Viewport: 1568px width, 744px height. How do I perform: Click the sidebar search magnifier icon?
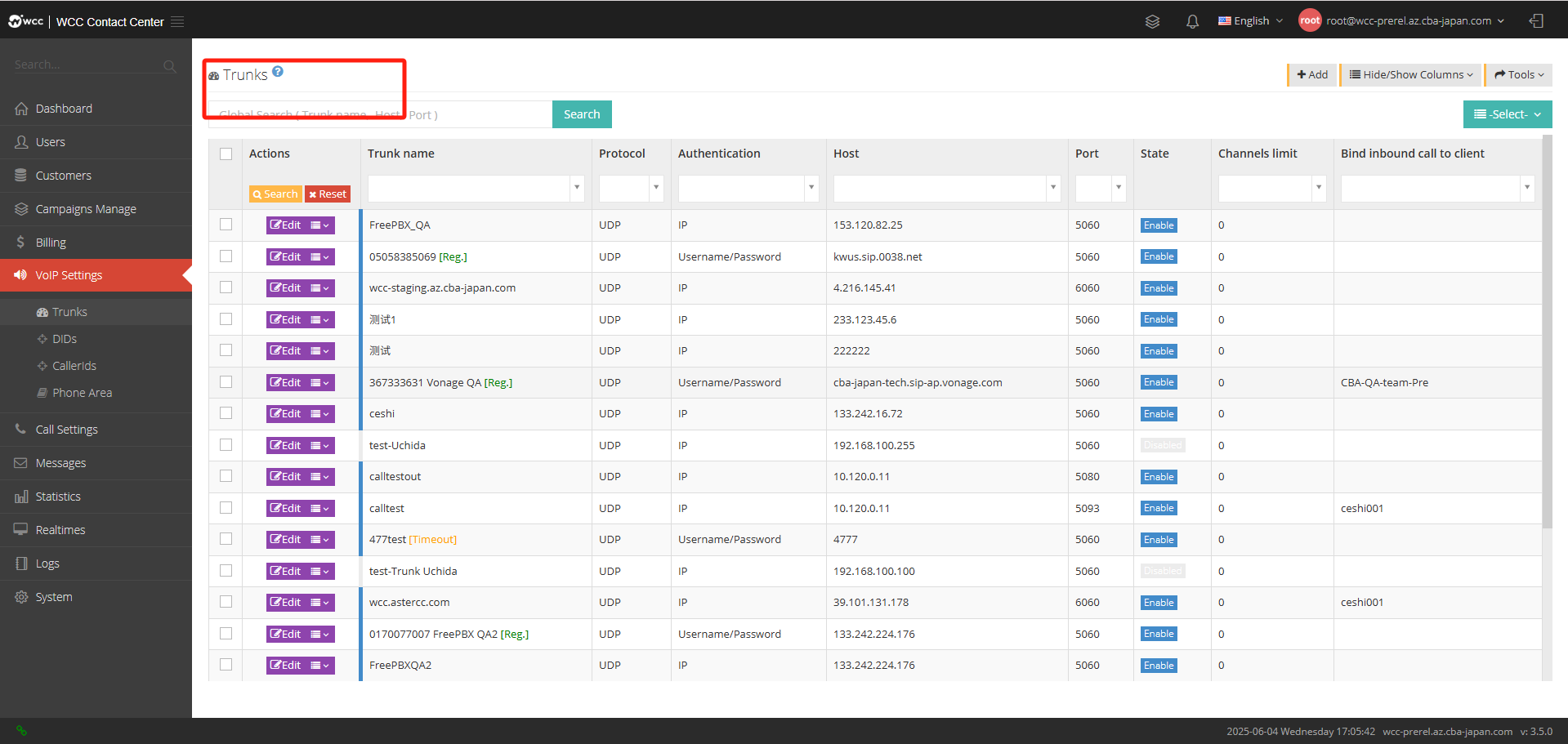pyautogui.click(x=170, y=66)
